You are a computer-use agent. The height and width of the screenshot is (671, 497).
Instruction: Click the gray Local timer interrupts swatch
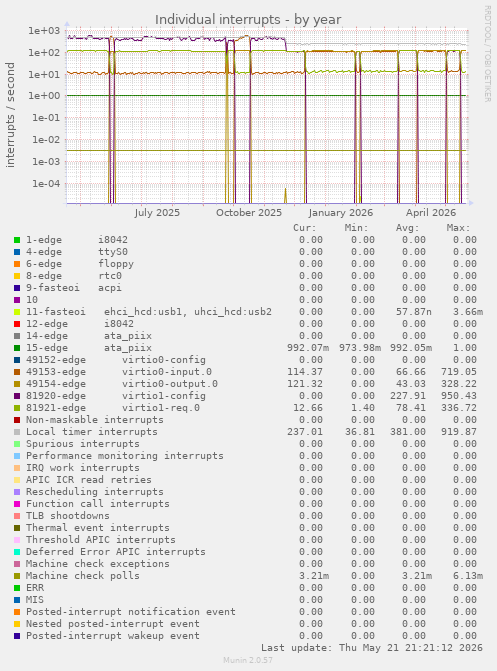(17, 432)
